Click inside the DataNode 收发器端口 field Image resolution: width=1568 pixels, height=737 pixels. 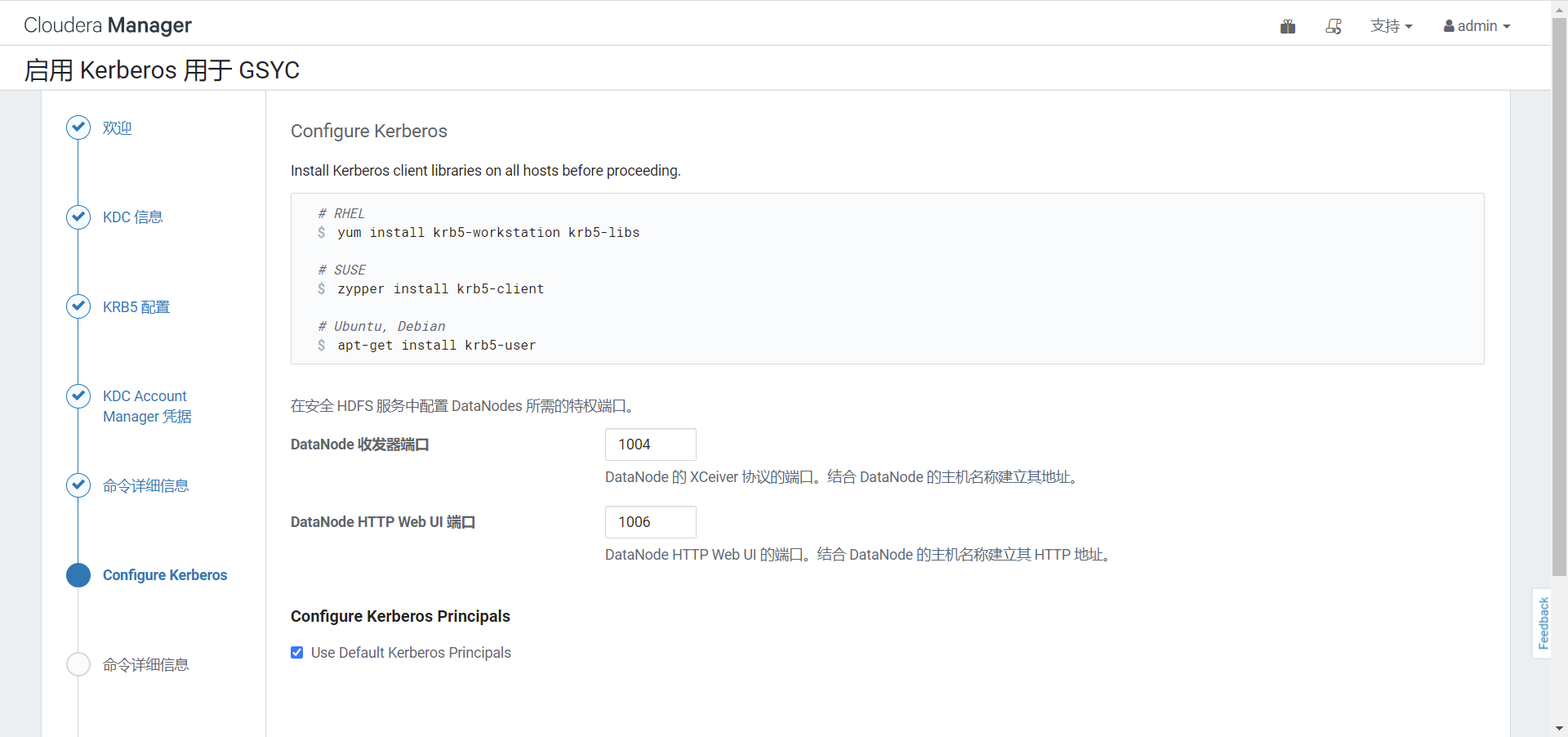point(650,444)
